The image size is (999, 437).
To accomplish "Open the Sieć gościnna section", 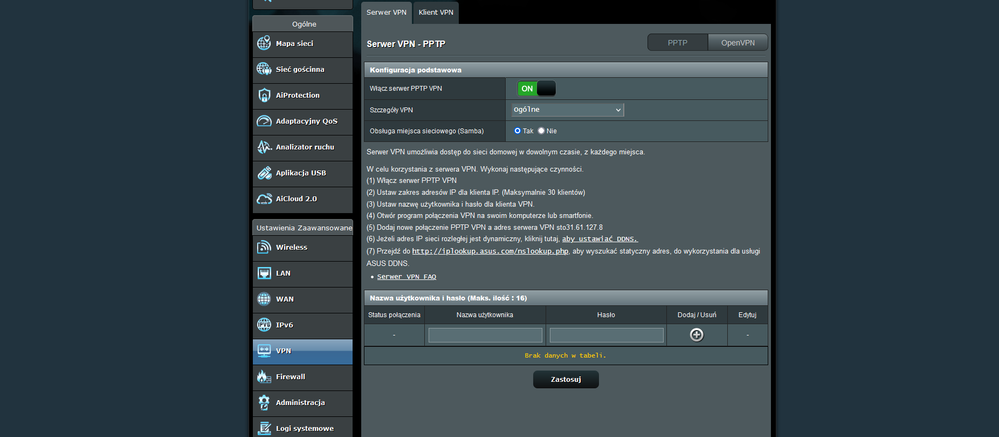I will point(302,69).
